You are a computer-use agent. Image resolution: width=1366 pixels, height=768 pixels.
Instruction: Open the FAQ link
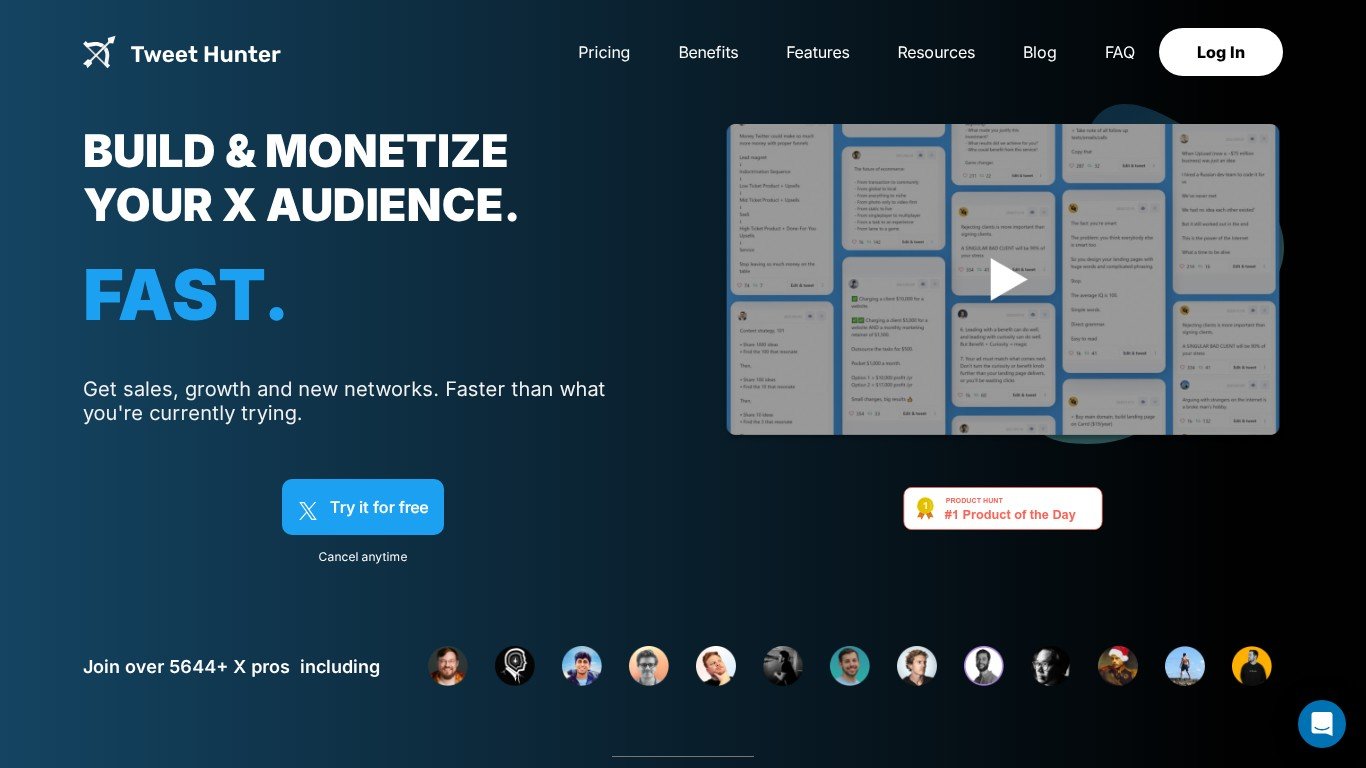click(x=1119, y=53)
